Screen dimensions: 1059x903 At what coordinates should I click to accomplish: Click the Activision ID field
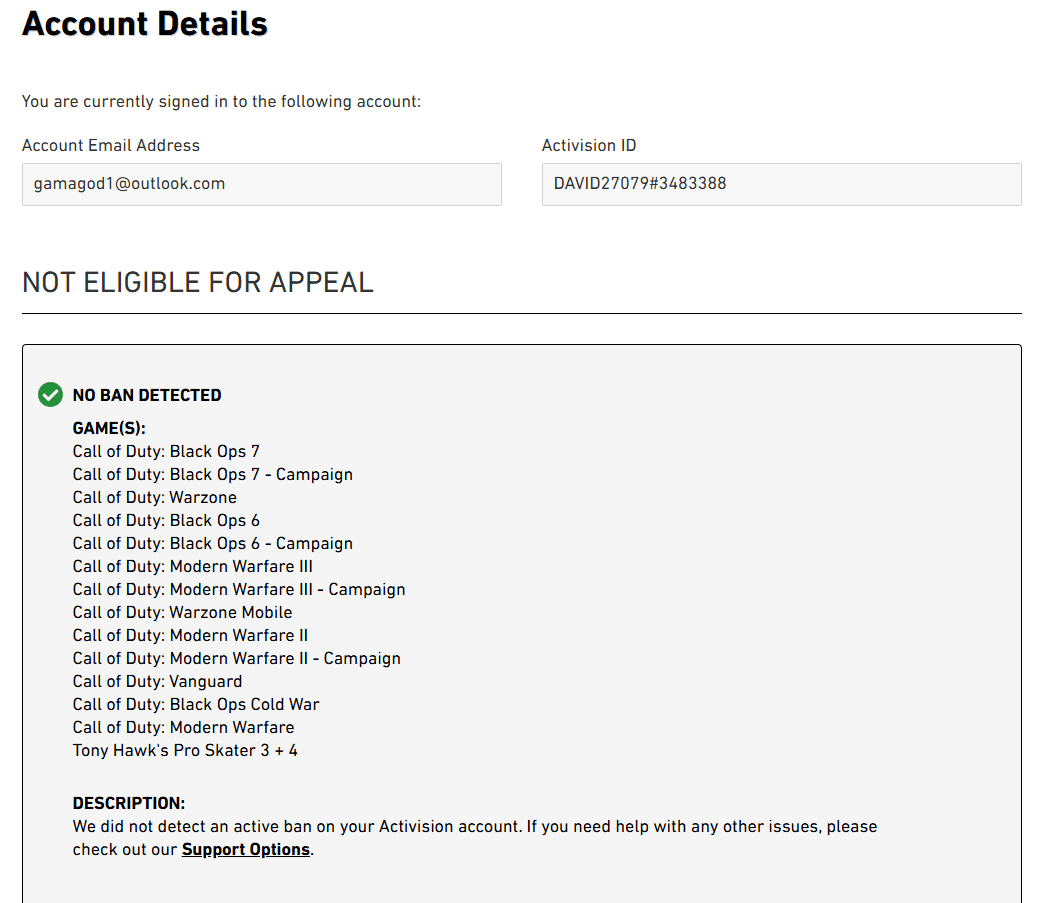[x=781, y=184]
